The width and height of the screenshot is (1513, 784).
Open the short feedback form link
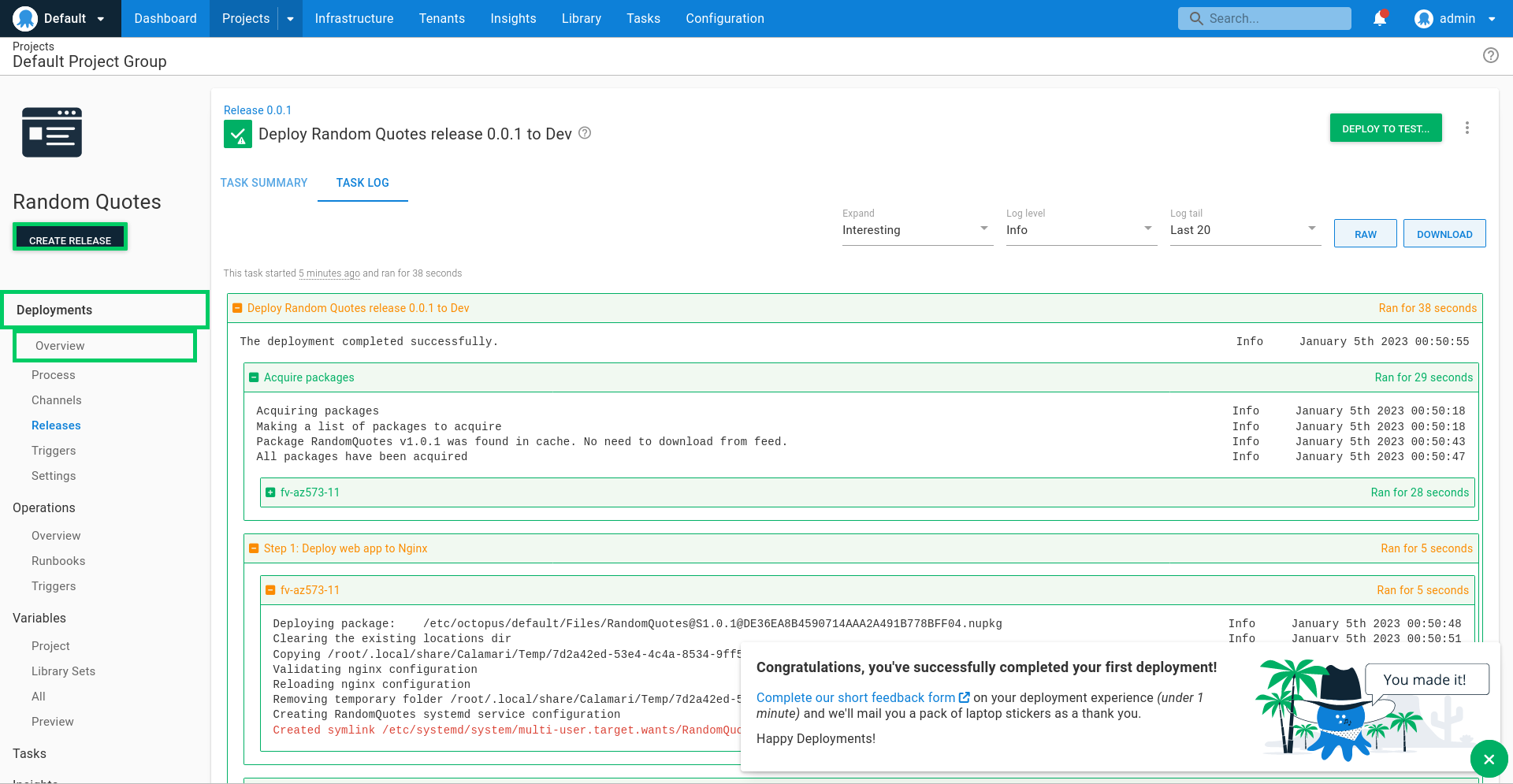[856, 697]
